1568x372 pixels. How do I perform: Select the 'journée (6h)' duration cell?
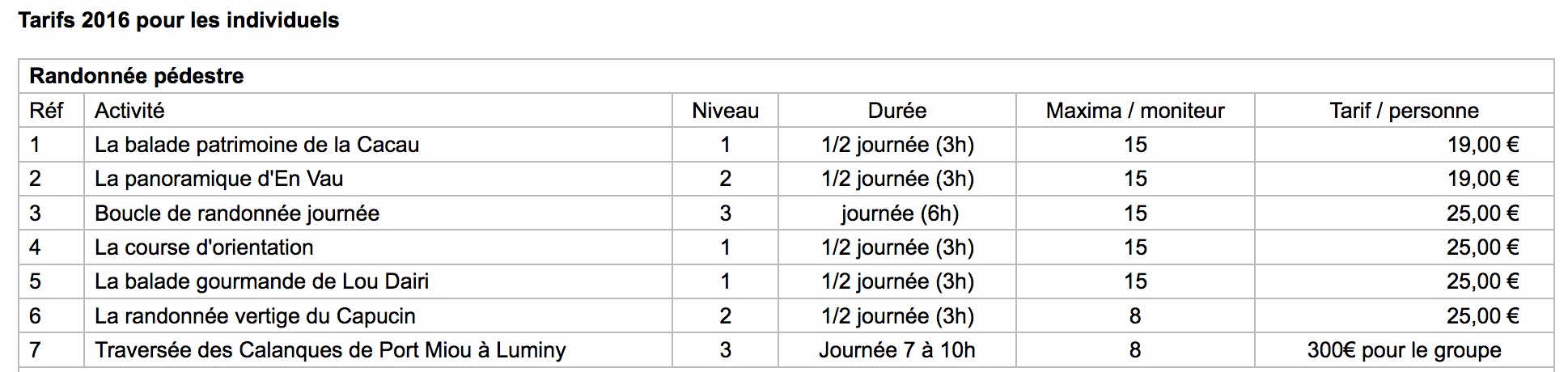coord(899,213)
